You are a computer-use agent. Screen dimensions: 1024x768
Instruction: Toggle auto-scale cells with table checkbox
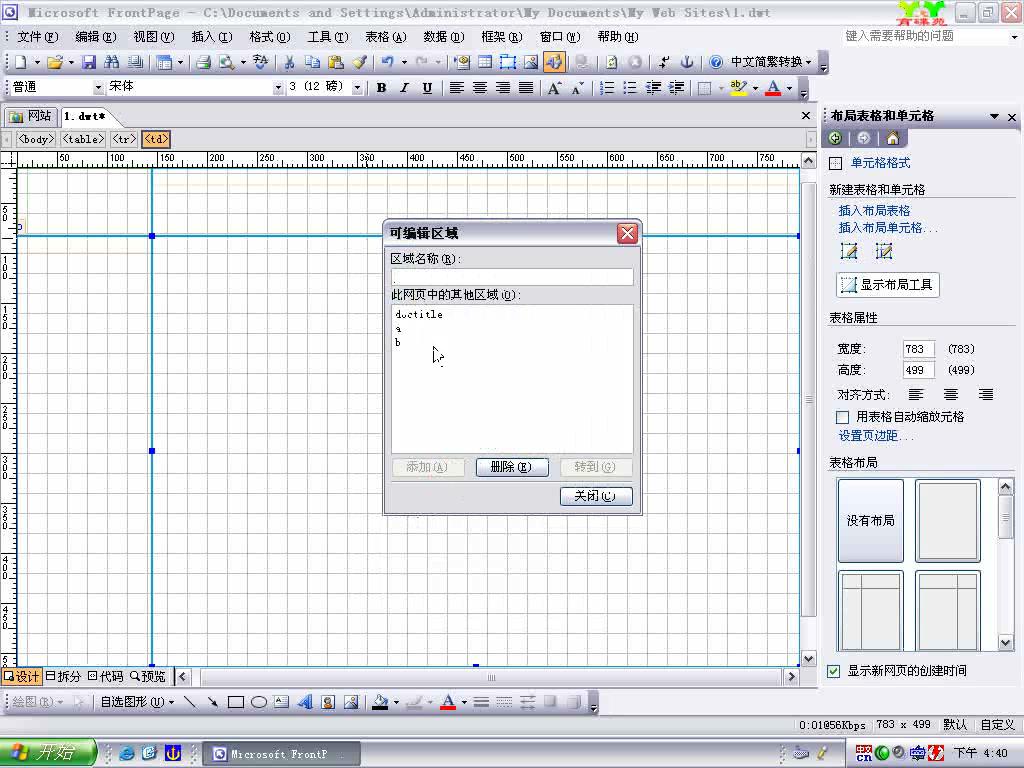[x=842, y=417]
